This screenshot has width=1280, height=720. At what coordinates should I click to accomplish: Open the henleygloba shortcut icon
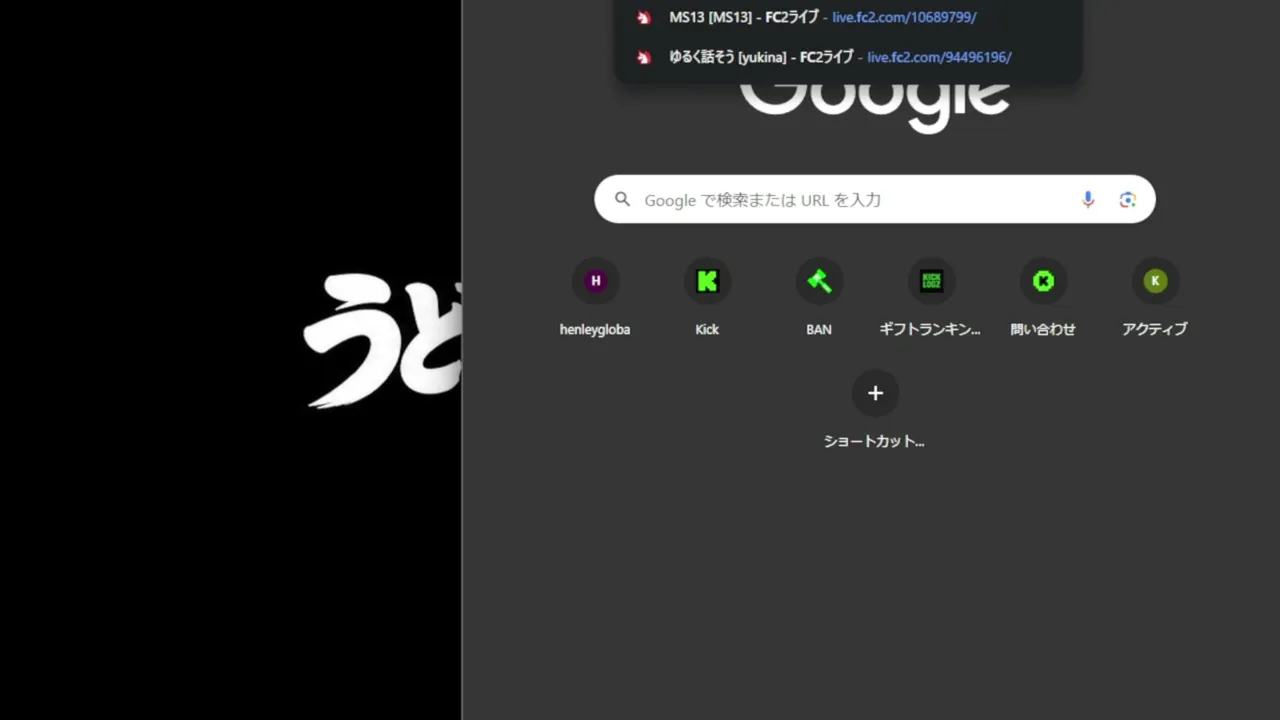coord(595,281)
